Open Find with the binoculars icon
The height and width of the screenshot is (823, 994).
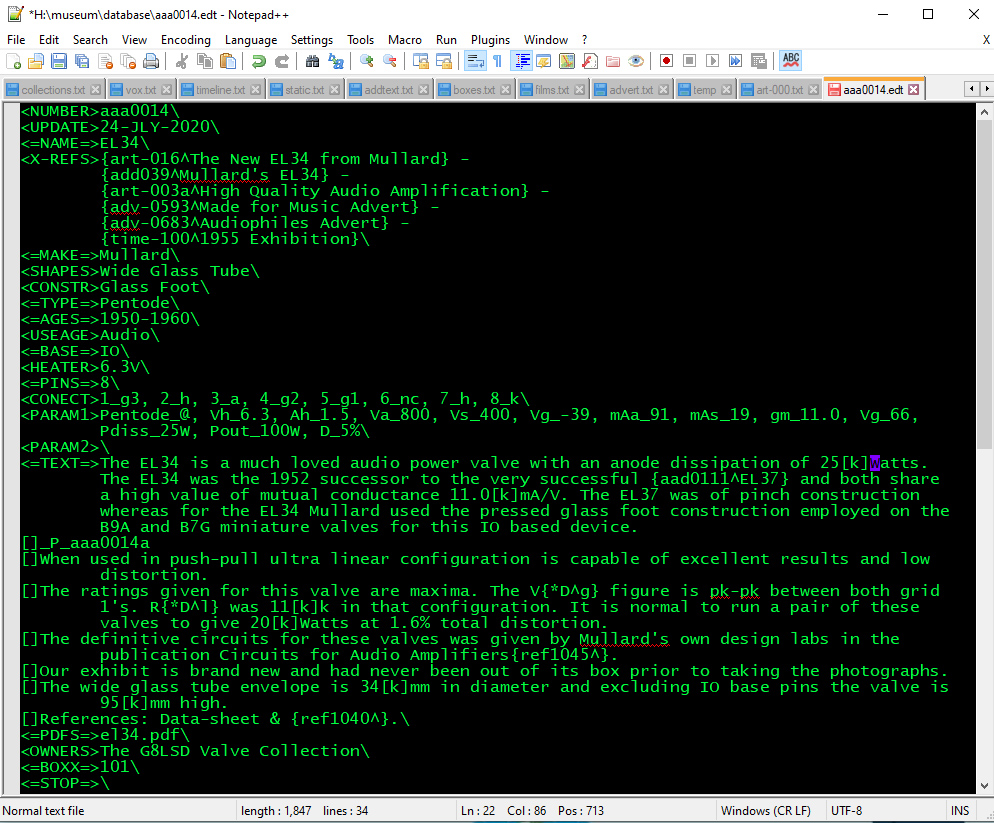312,61
